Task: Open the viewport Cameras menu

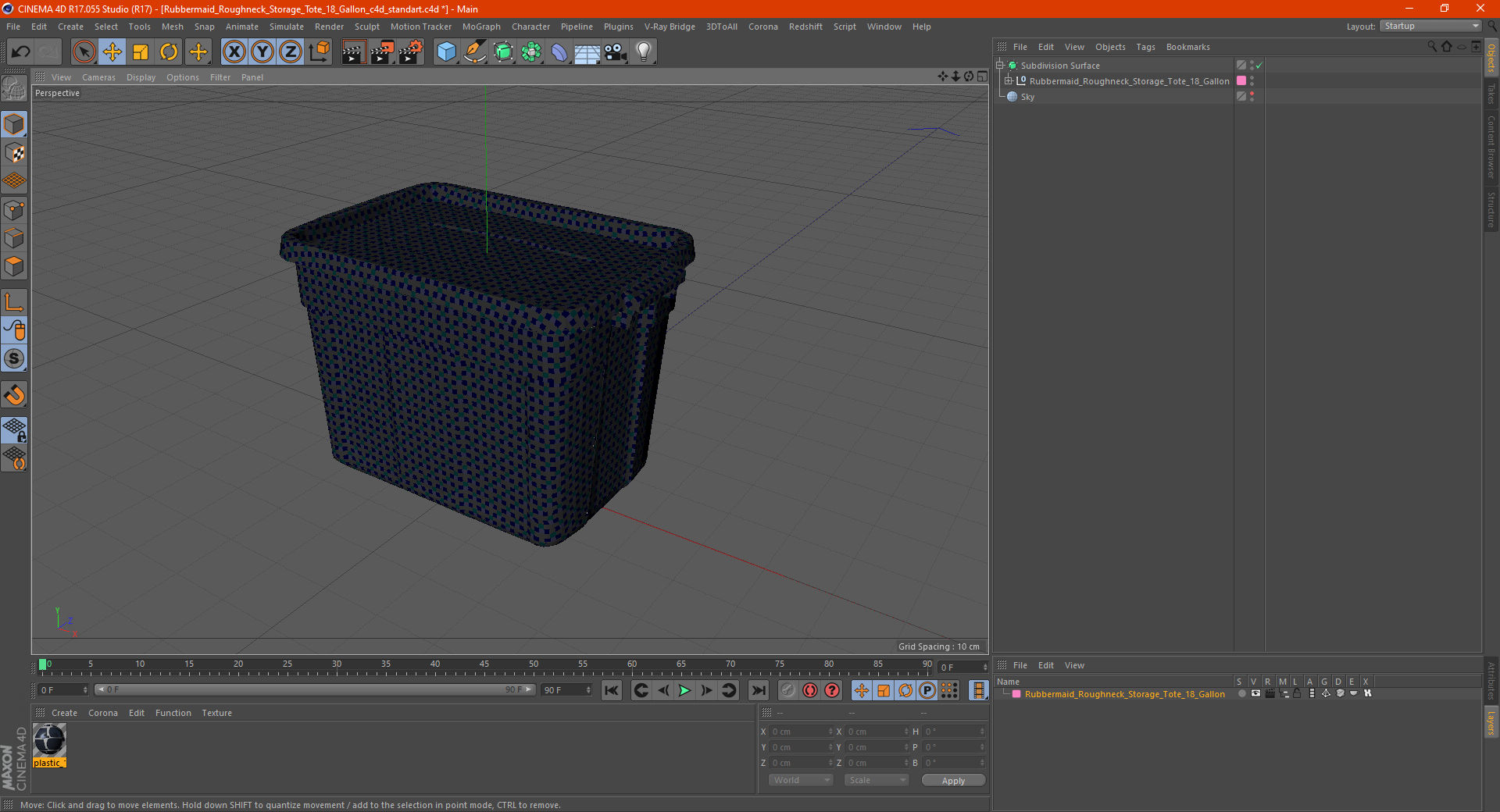Action: 98,77
